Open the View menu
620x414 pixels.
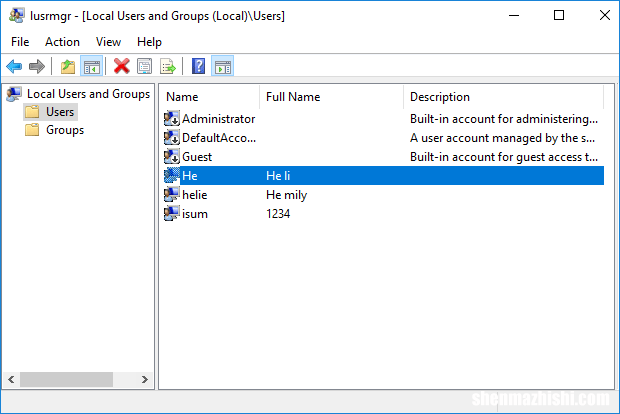point(108,42)
